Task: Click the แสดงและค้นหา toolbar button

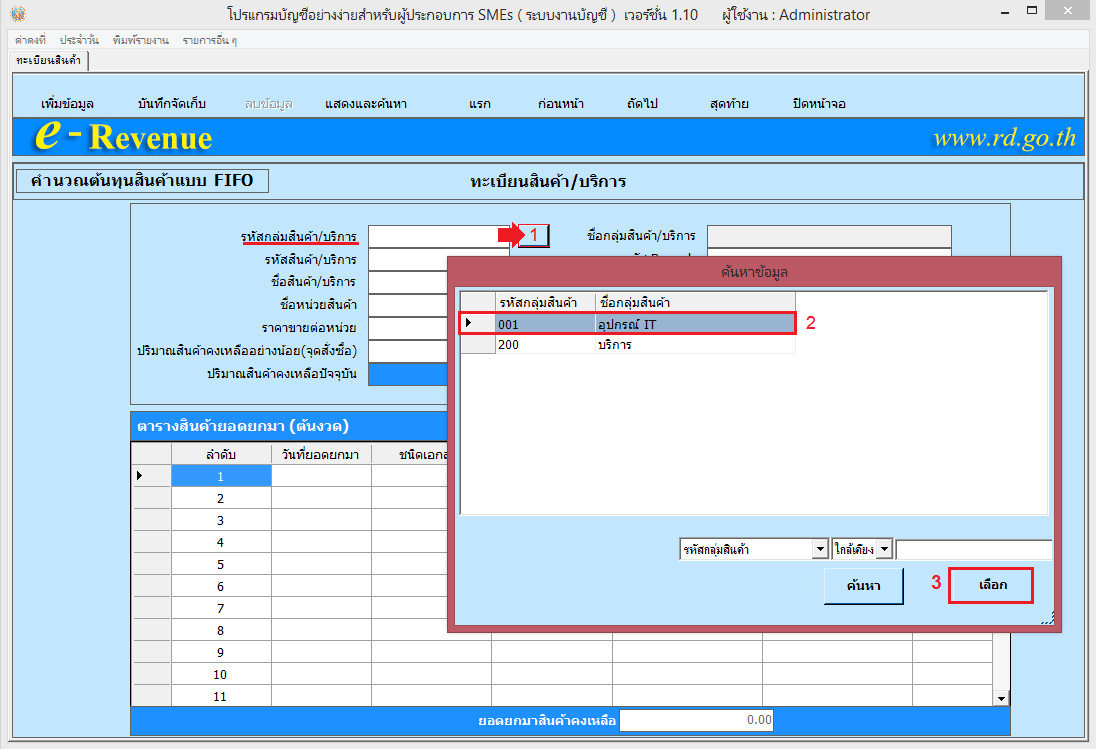Action: 366,103
